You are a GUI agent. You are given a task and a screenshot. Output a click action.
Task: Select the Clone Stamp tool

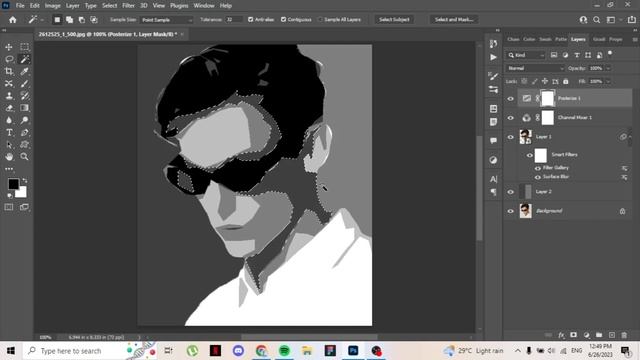point(9,96)
